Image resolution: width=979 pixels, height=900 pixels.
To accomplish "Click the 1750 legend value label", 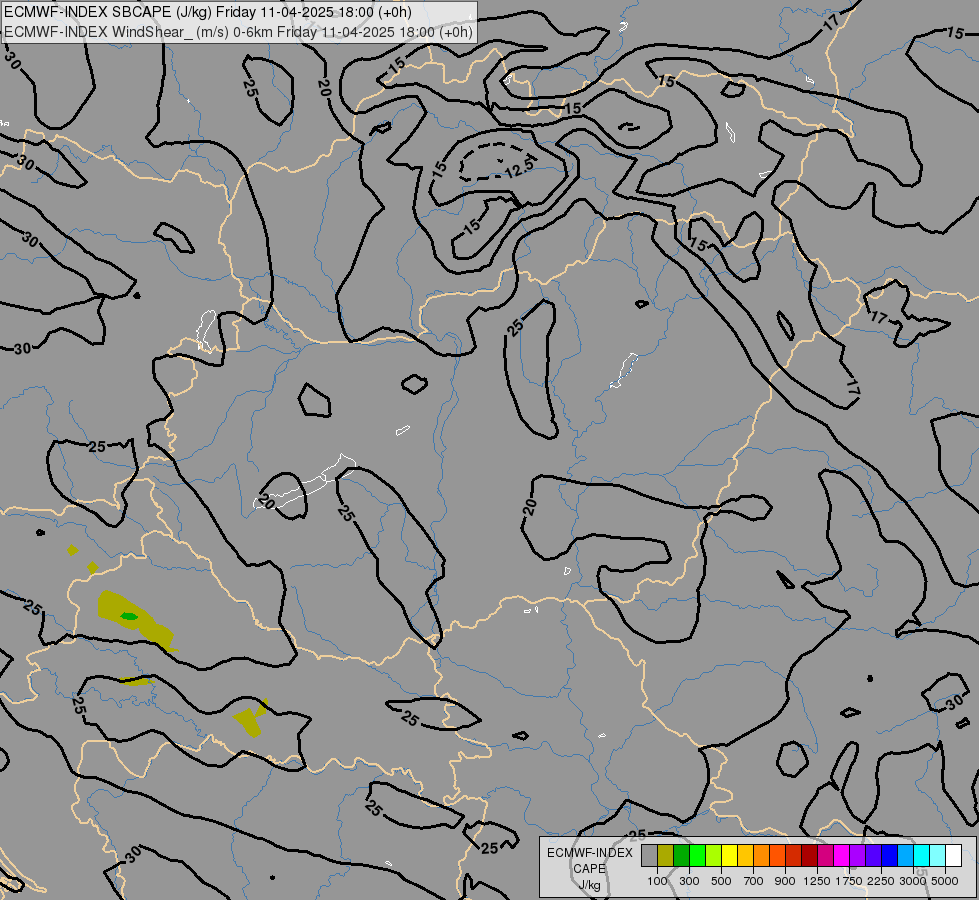I will 849,881.
